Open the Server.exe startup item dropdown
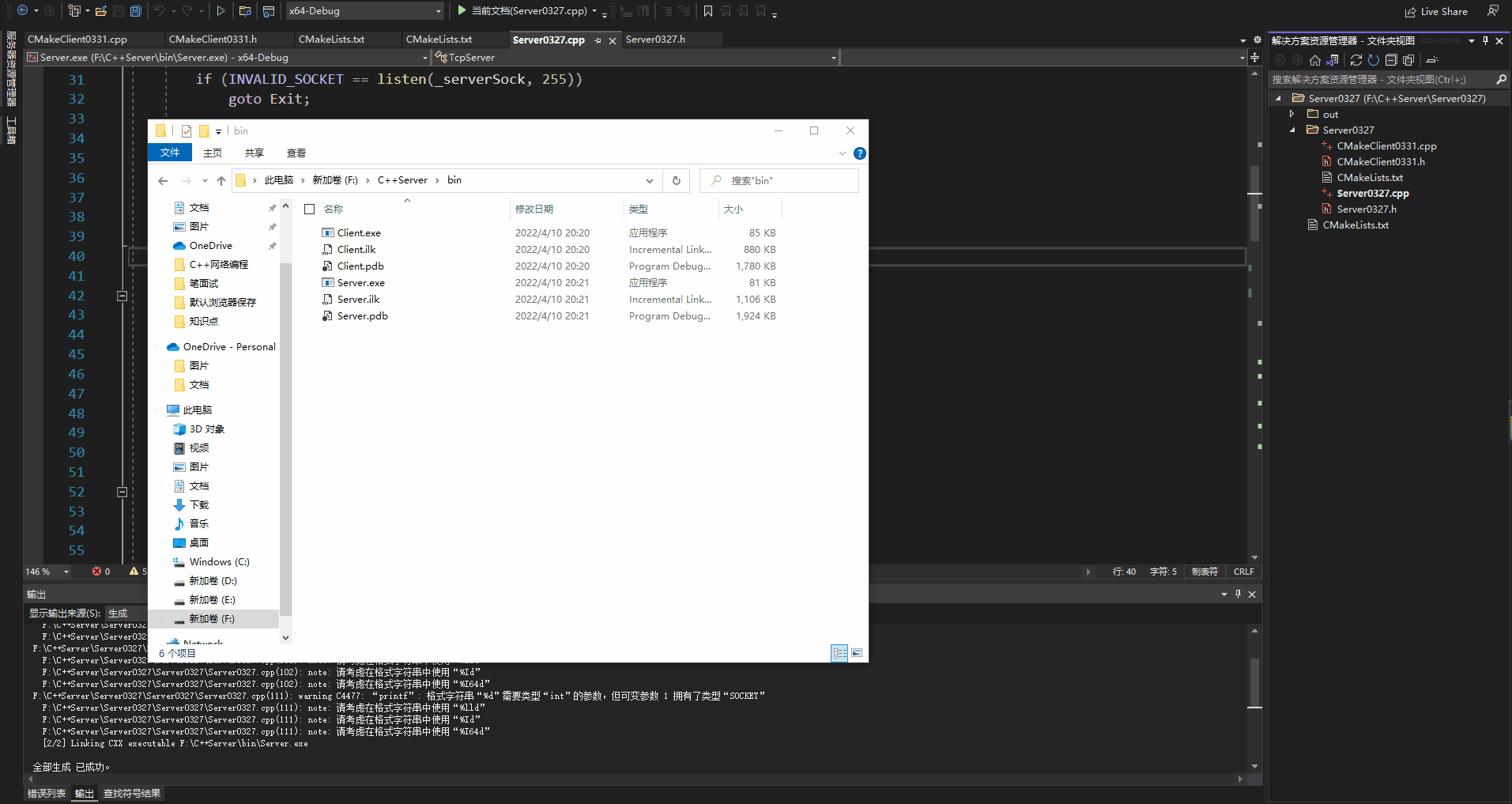Viewport: 1512px width, 804px height. pos(424,58)
